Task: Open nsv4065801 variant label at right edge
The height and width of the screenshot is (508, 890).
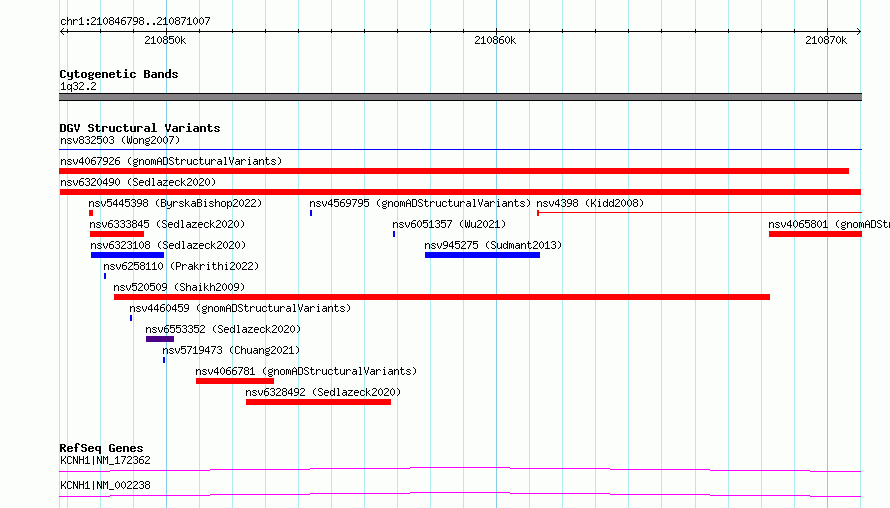Action: (x=829, y=224)
